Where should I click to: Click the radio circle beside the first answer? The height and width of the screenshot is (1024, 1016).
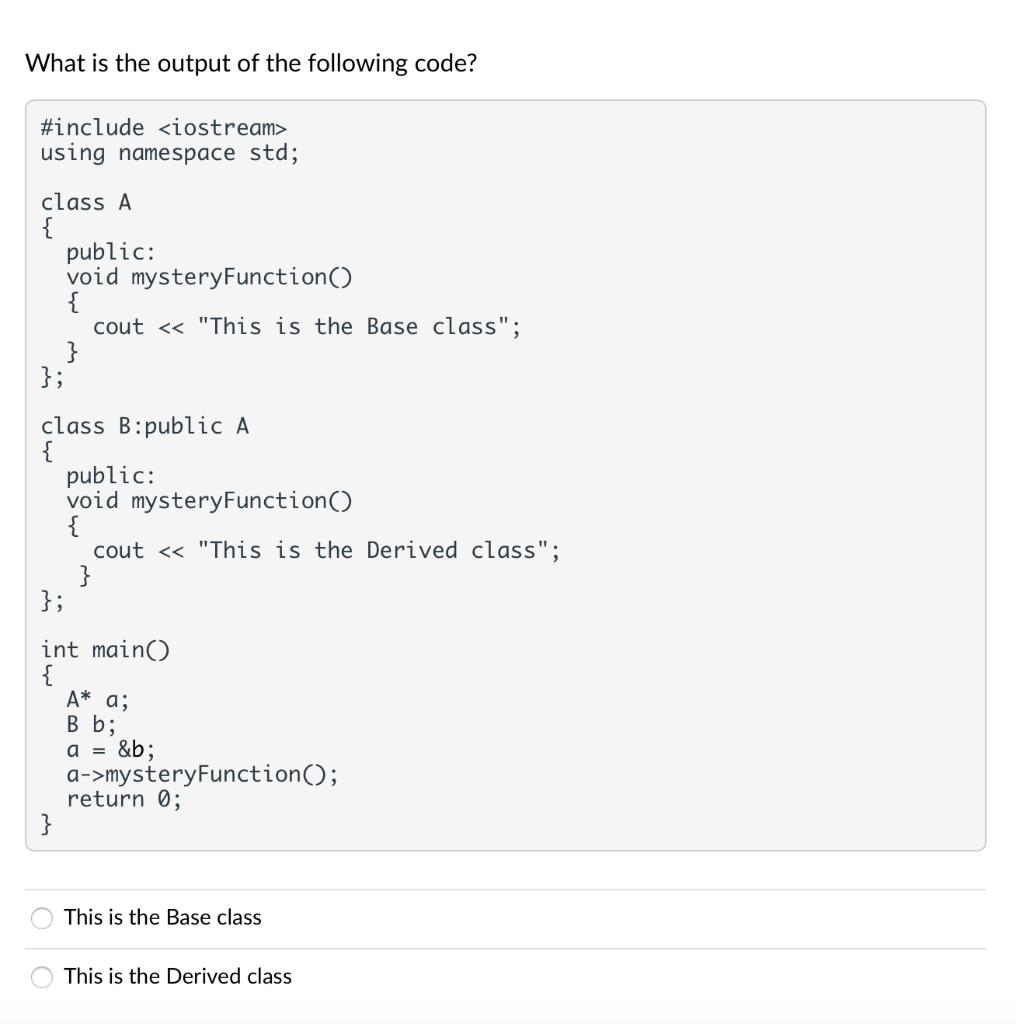coord(41,917)
